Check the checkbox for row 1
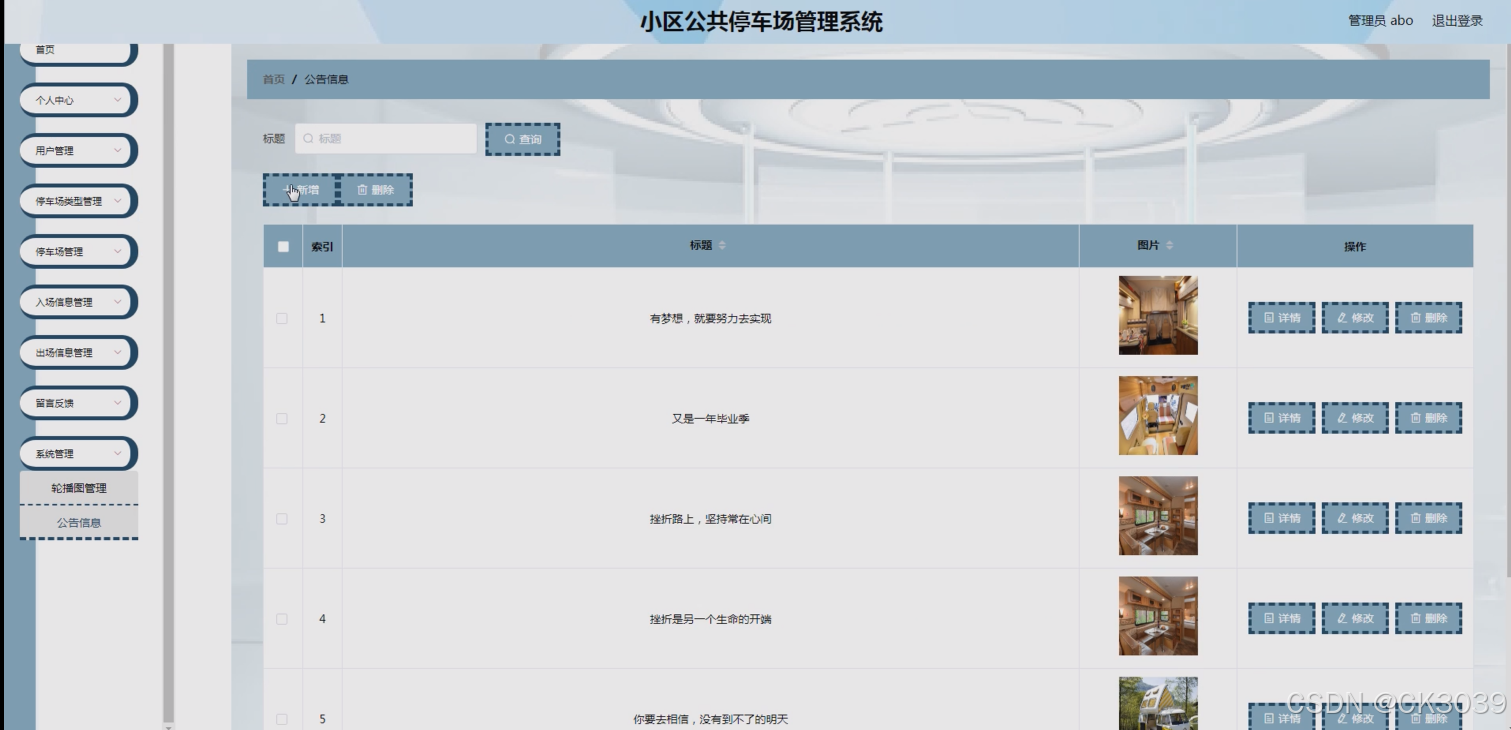 pos(282,318)
